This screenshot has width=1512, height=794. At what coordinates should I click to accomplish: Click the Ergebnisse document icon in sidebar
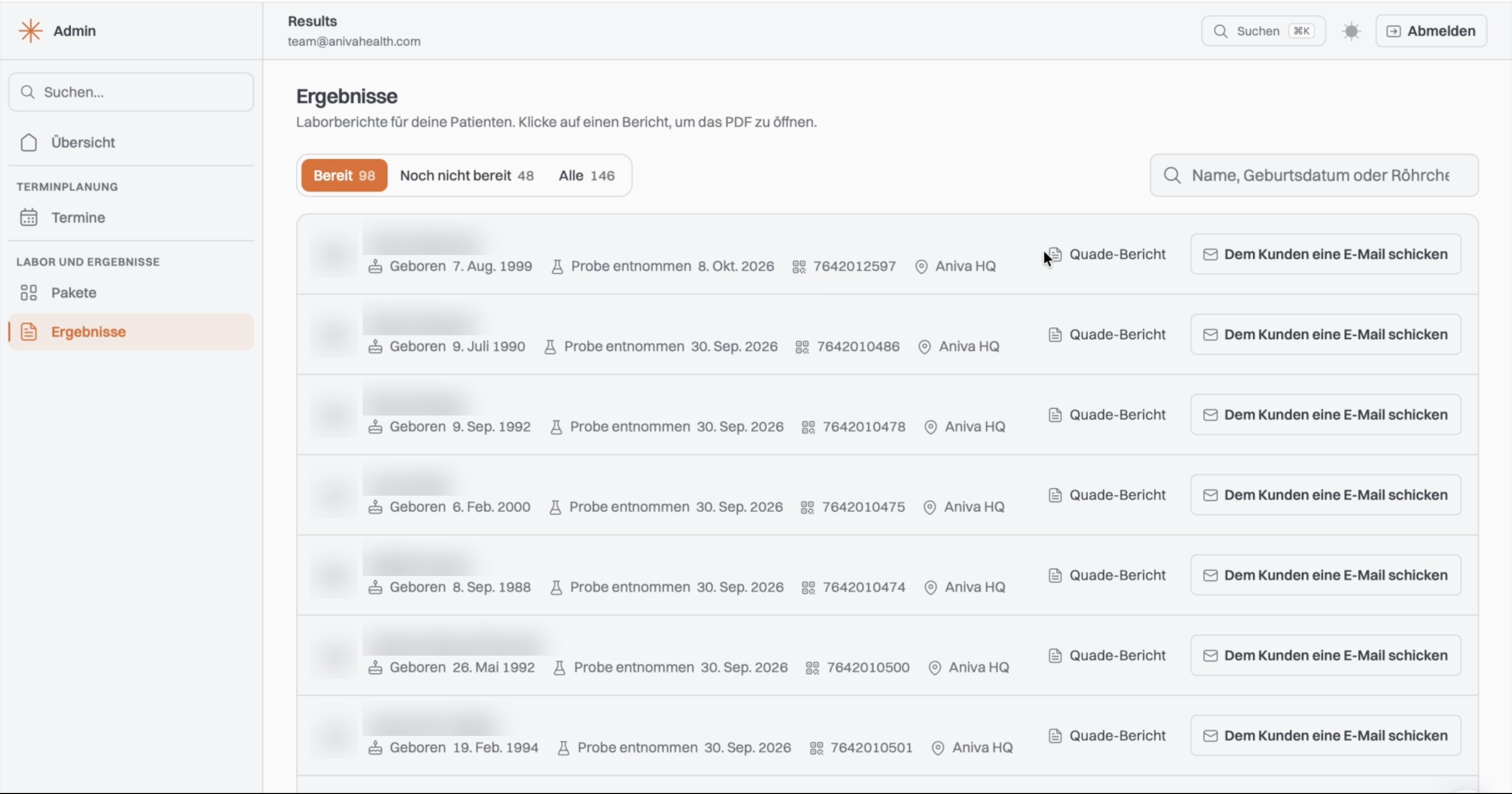point(29,332)
